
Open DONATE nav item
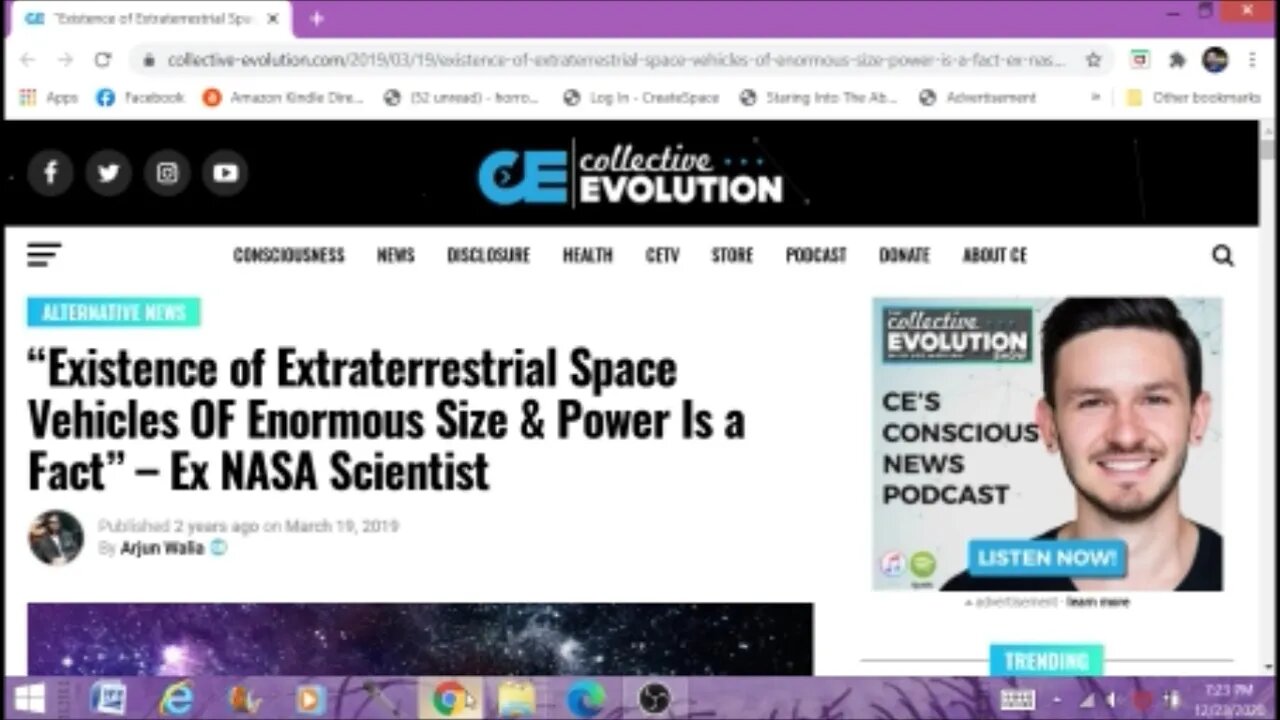904,256
